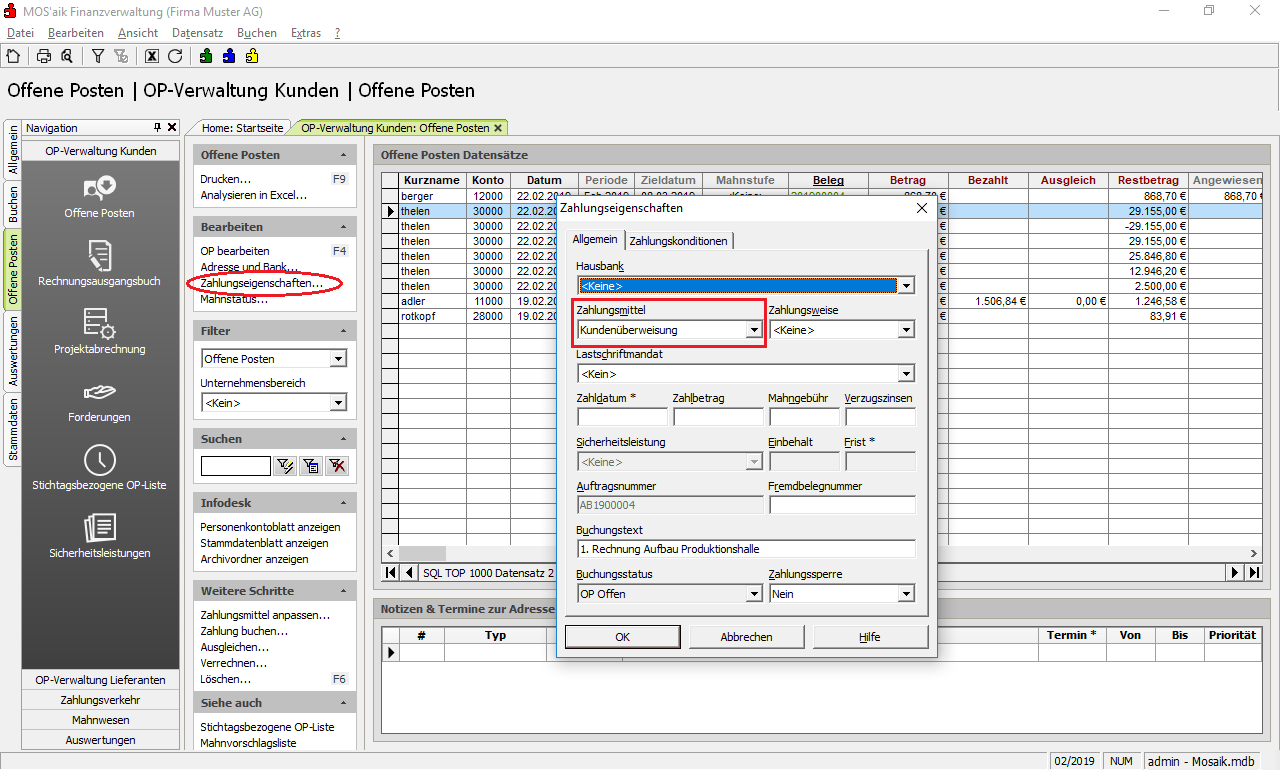Click the refresh arrow toolbar icon
The height and width of the screenshot is (770, 1280).
coord(175,56)
